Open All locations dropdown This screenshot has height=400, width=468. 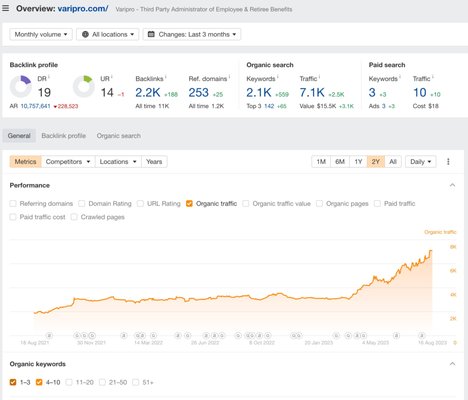tap(108, 34)
